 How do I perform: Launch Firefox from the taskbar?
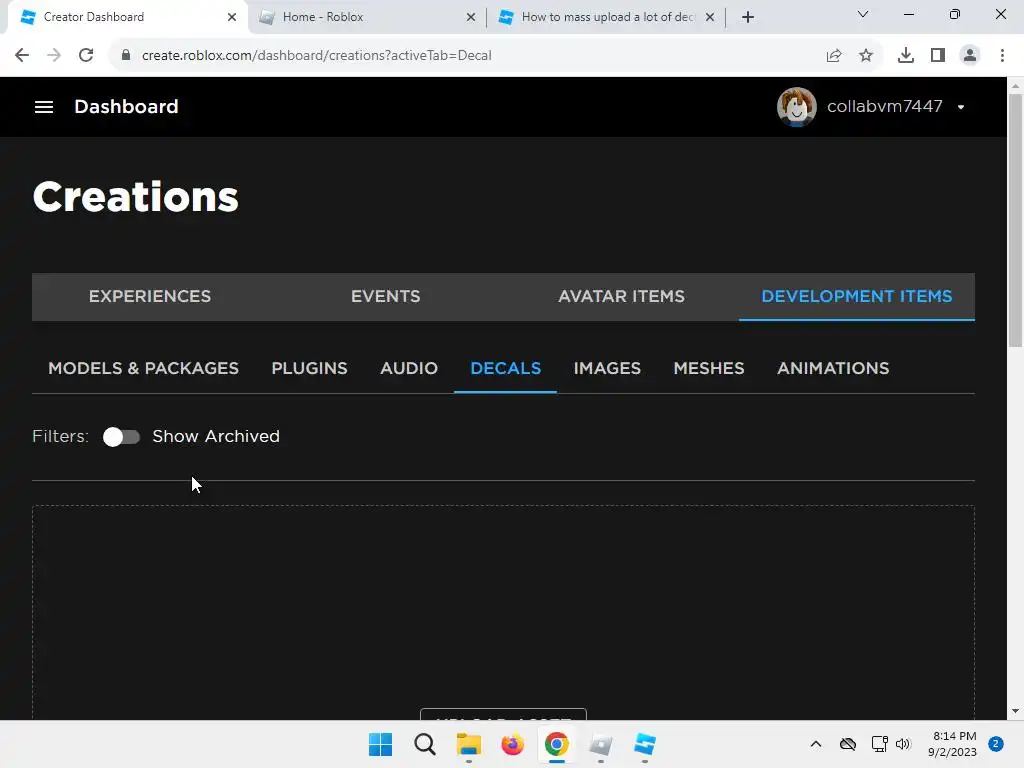pyautogui.click(x=513, y=744)
